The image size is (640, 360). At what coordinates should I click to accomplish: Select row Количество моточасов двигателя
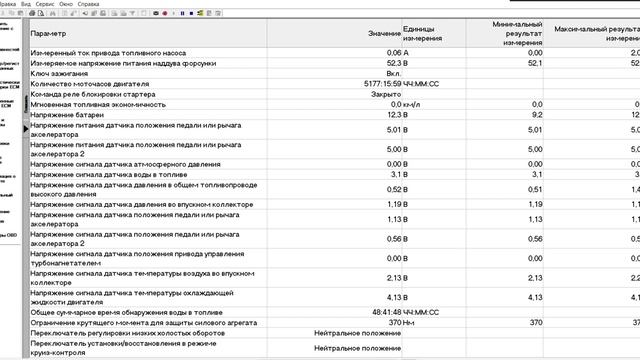pos(335,84)
